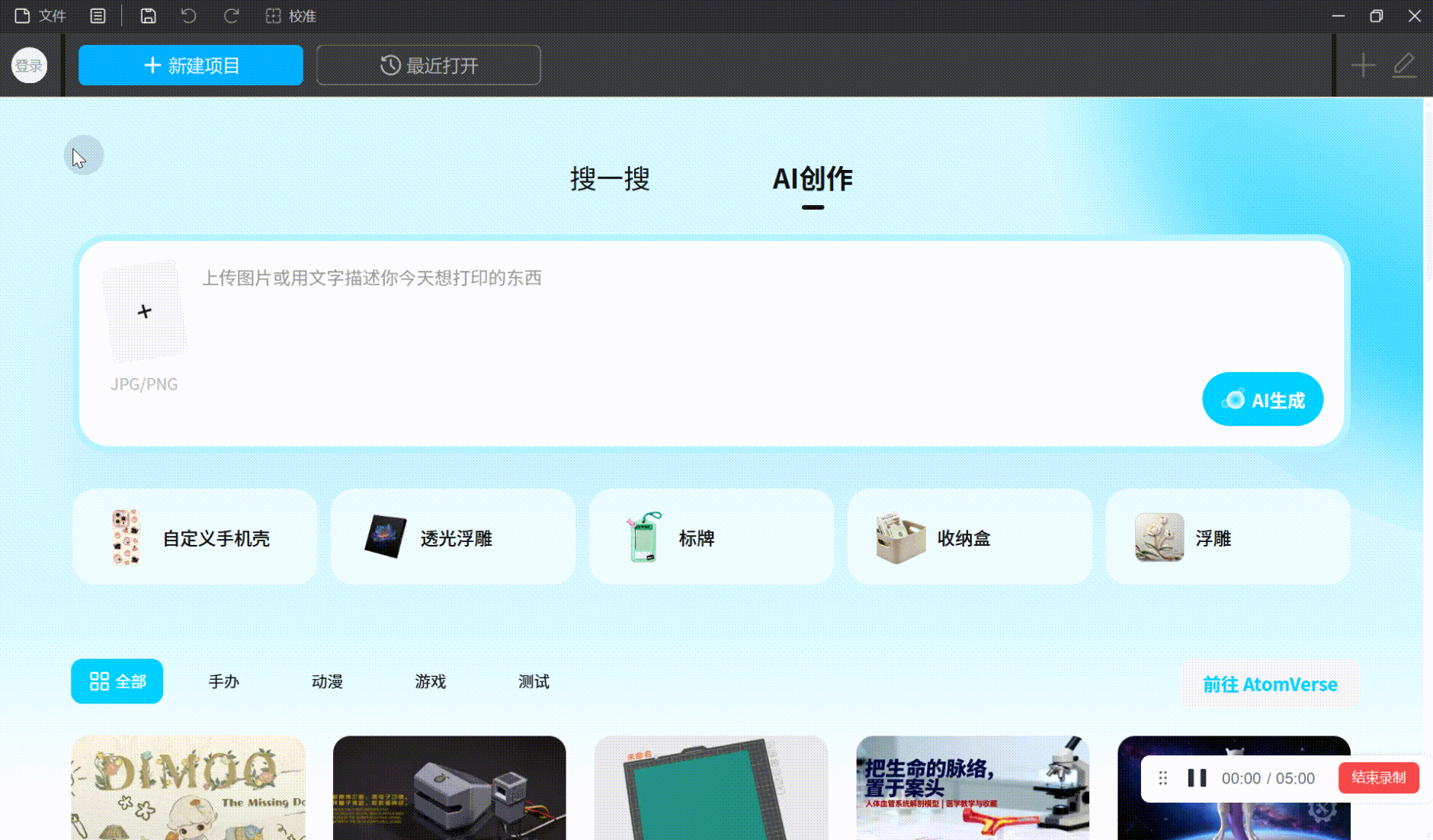Click the phone case icon
The width and height of the screenshot is (1433, 840).
pos(126,537)
